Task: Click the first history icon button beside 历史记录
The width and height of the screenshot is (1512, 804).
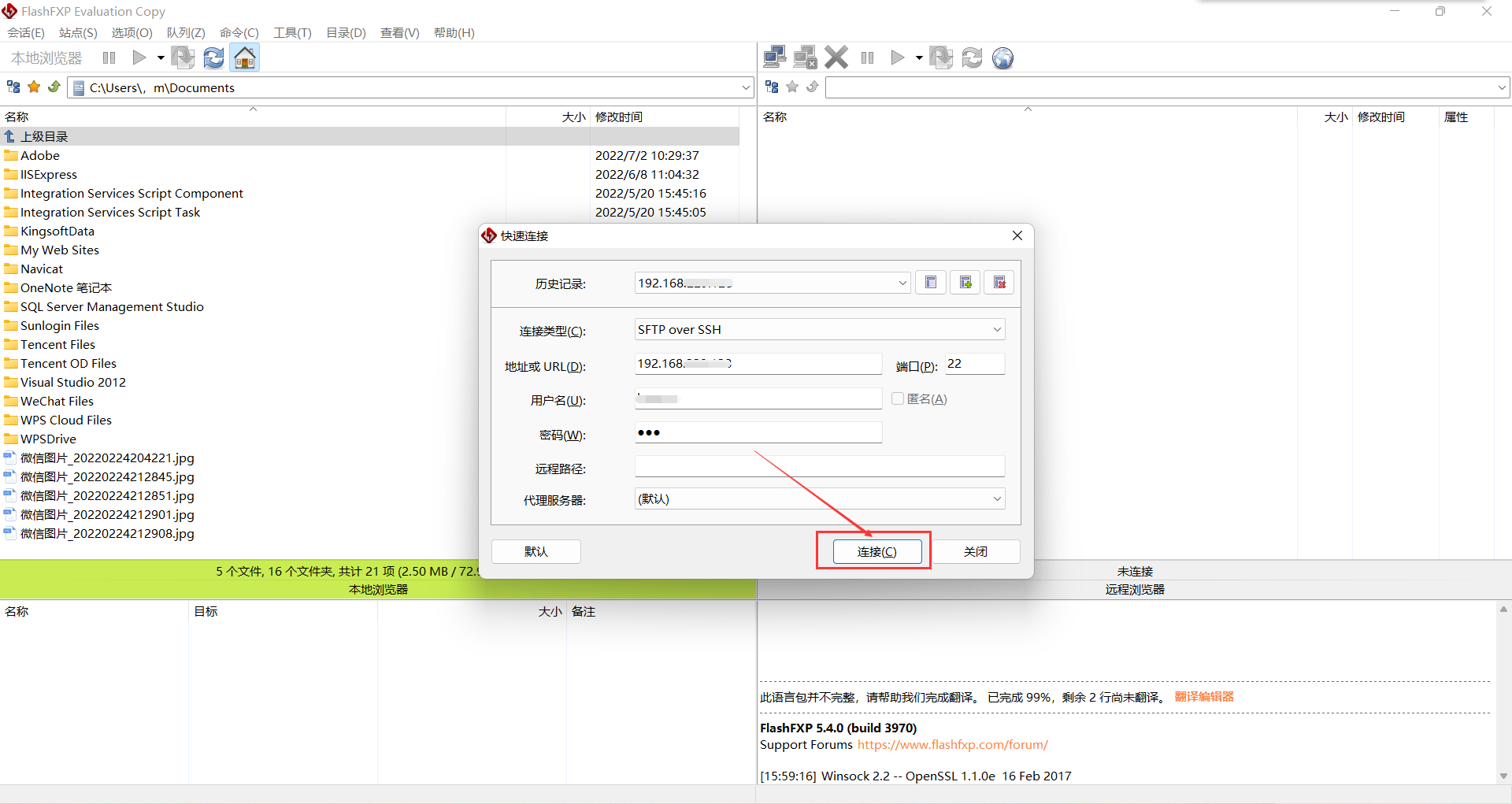Action: [931, 283]
